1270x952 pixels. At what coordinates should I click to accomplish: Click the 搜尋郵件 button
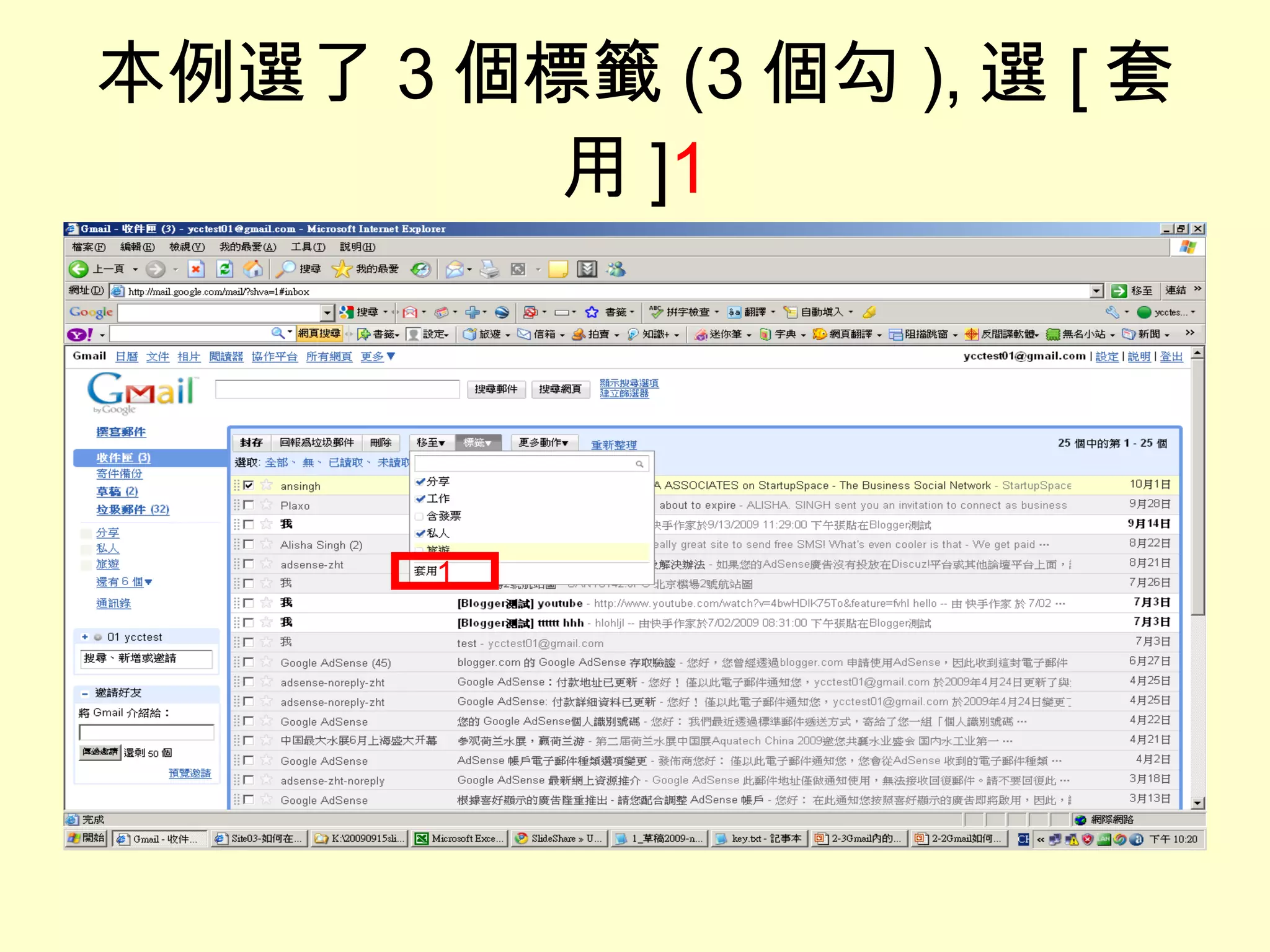pos(495,389)
